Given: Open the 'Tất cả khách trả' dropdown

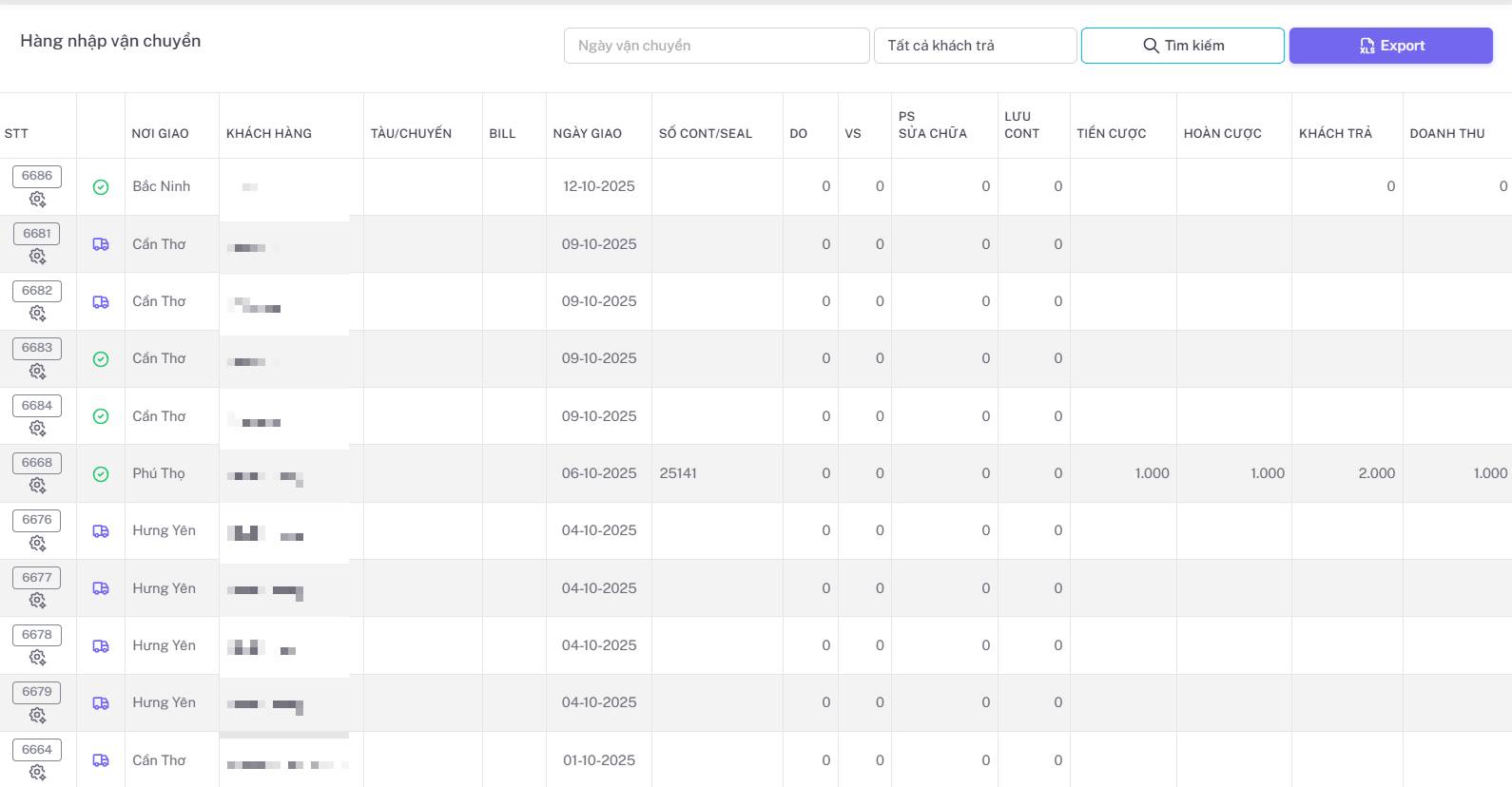Looking at the screenshot, I should (x=975, y=46).
